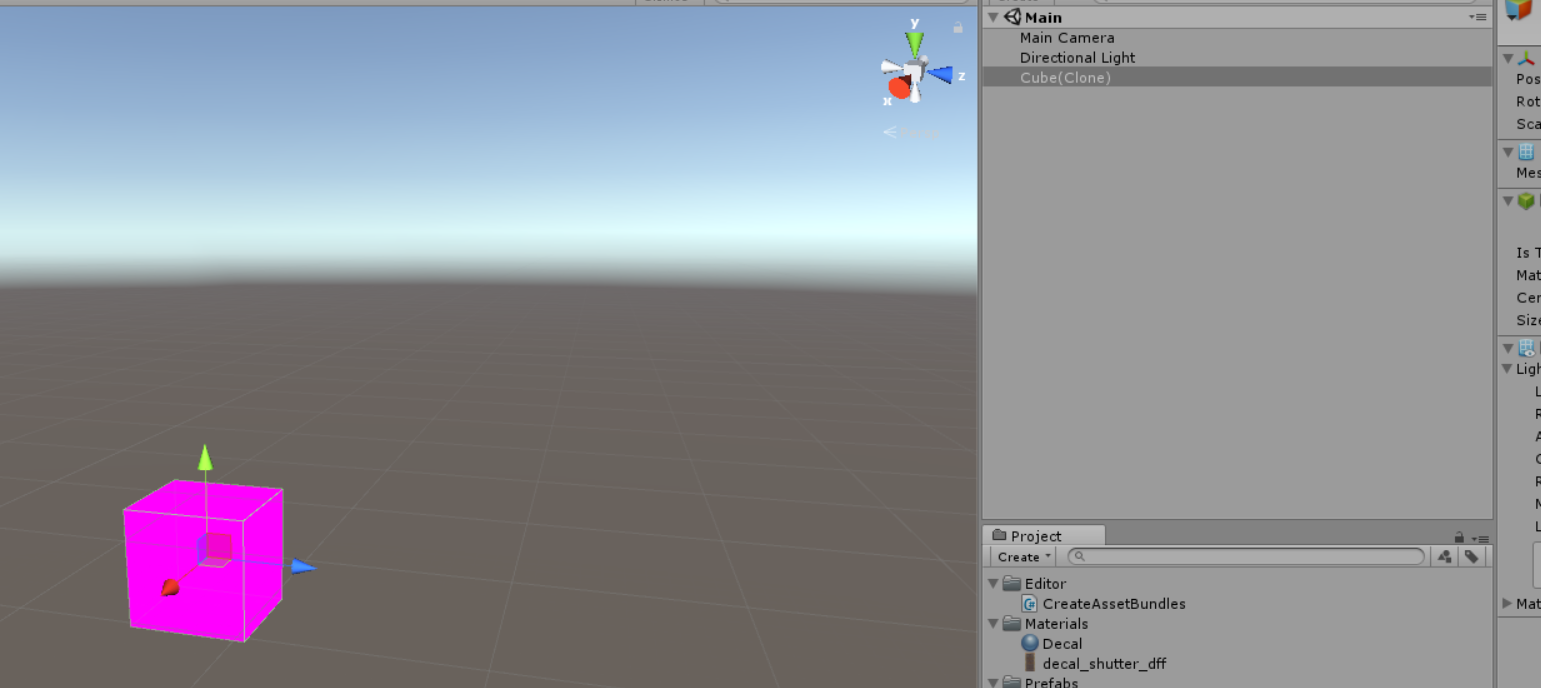Click the red X axis cone on scene gizmo
Viewport: 1541px width, 688px height.
coord(899,88)
